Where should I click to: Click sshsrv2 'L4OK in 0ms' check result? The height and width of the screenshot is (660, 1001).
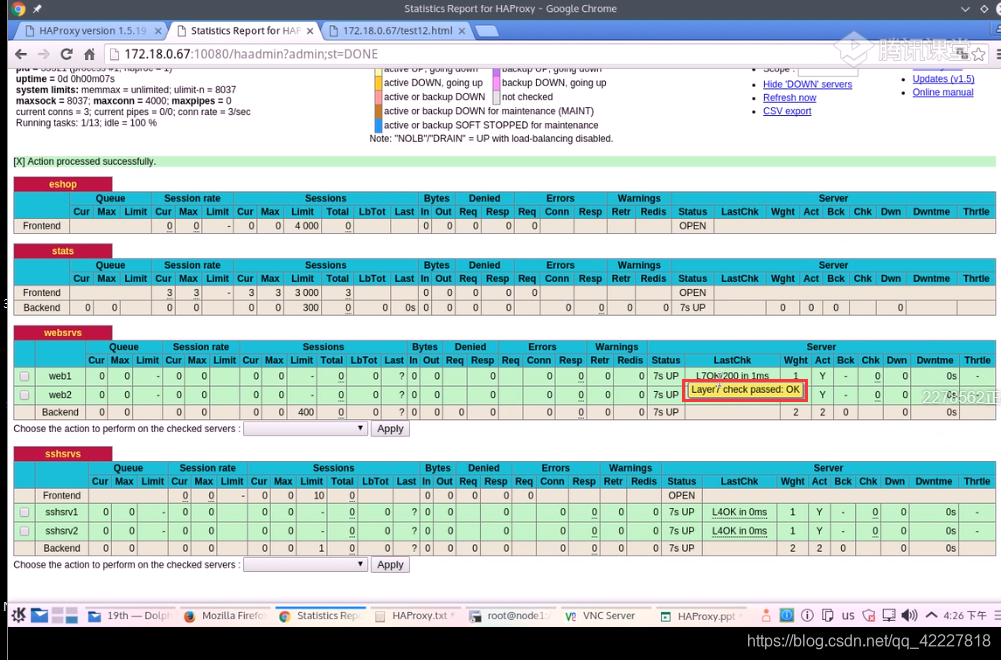tap(739, 531)
